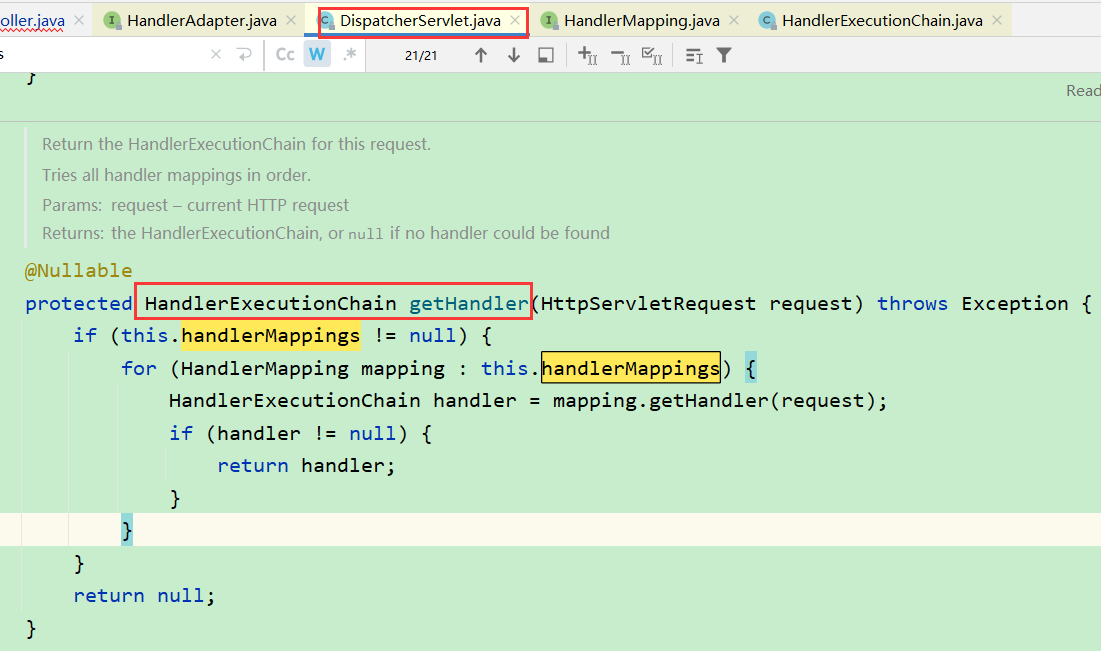Click the DispatcherServlet.java class file icon
Screen dimensions: 1101x651
[327, 21]
